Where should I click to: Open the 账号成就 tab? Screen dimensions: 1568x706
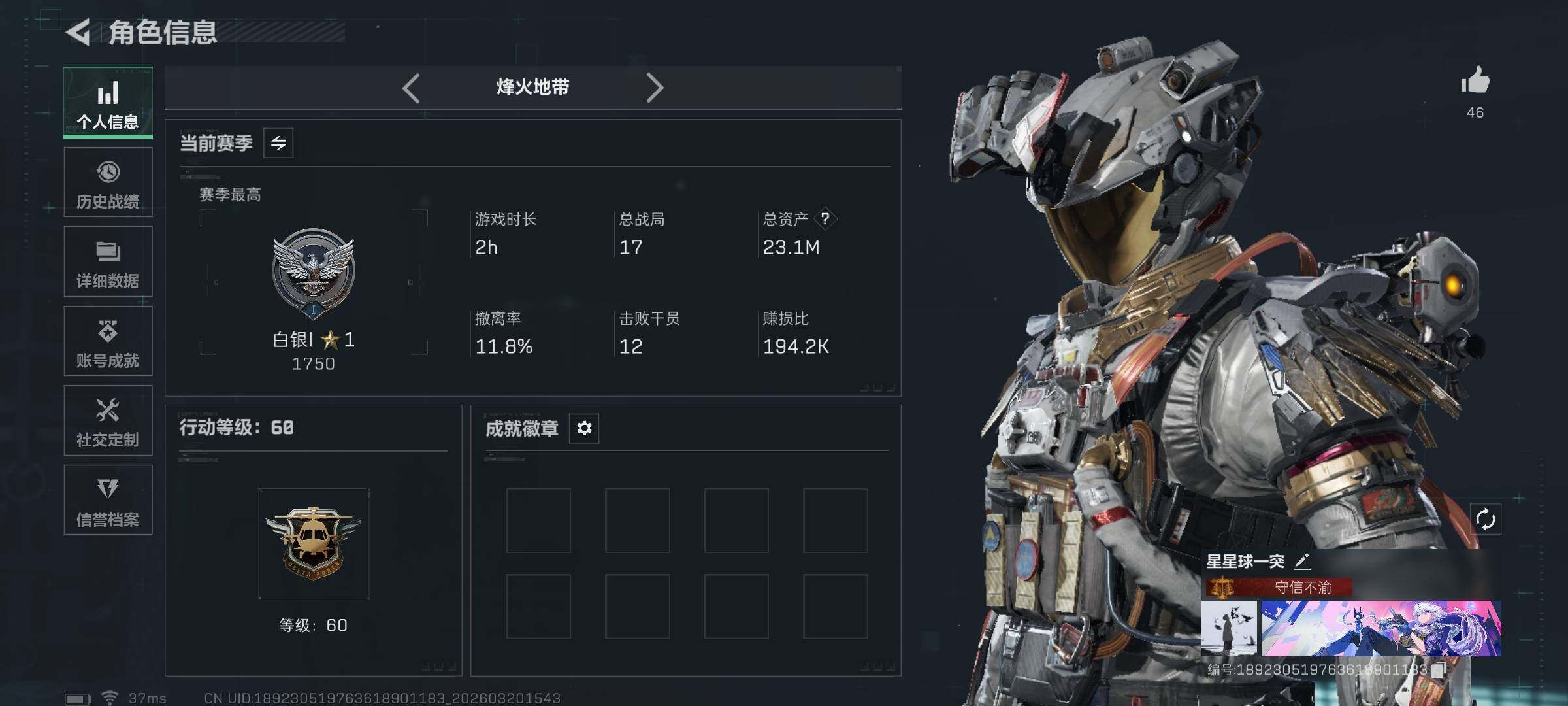[x=108, y=341]
